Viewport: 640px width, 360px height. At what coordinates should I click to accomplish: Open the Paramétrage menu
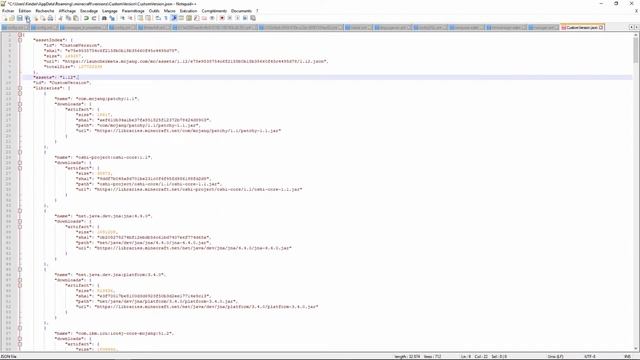133,11
